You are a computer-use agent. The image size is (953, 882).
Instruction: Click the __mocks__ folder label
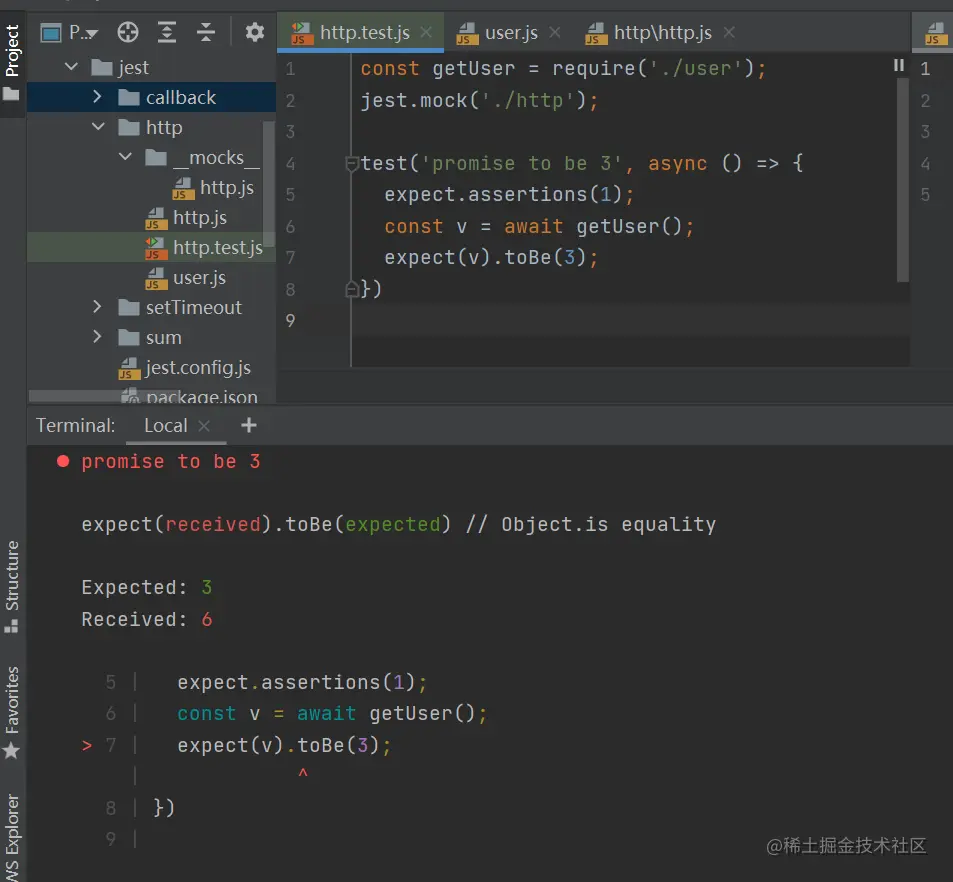click(216, 158)
